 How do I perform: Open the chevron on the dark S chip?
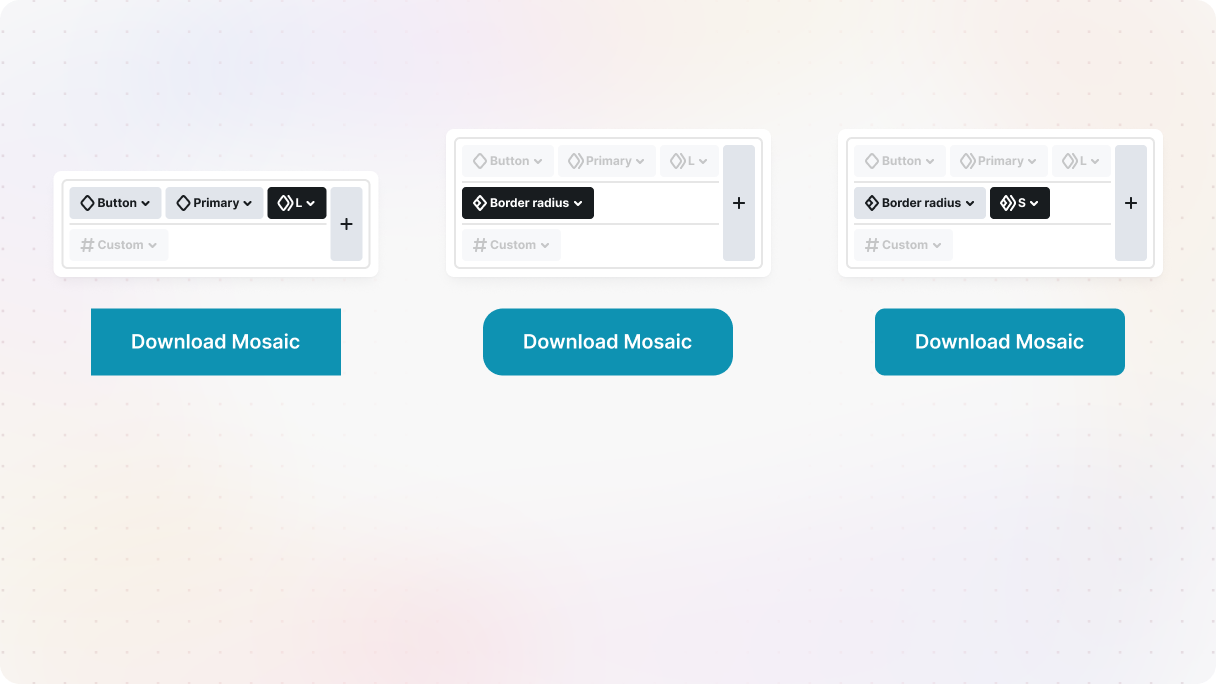(x=1034, y=204)
